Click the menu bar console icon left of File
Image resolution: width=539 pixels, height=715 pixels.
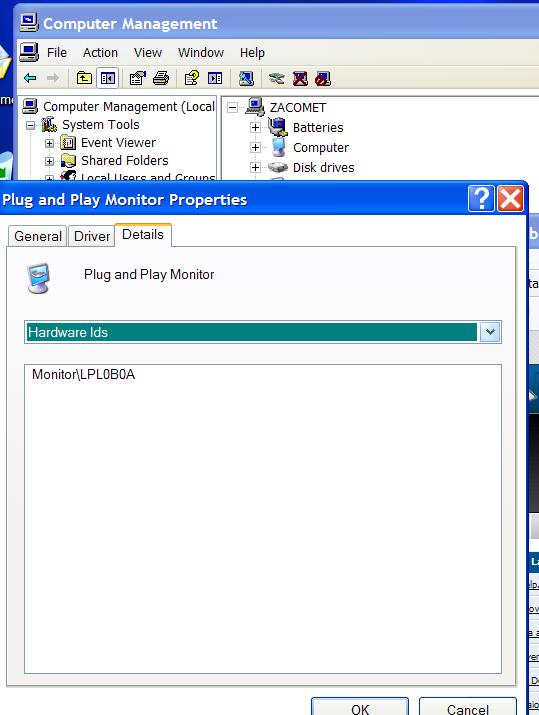(29, 52)
